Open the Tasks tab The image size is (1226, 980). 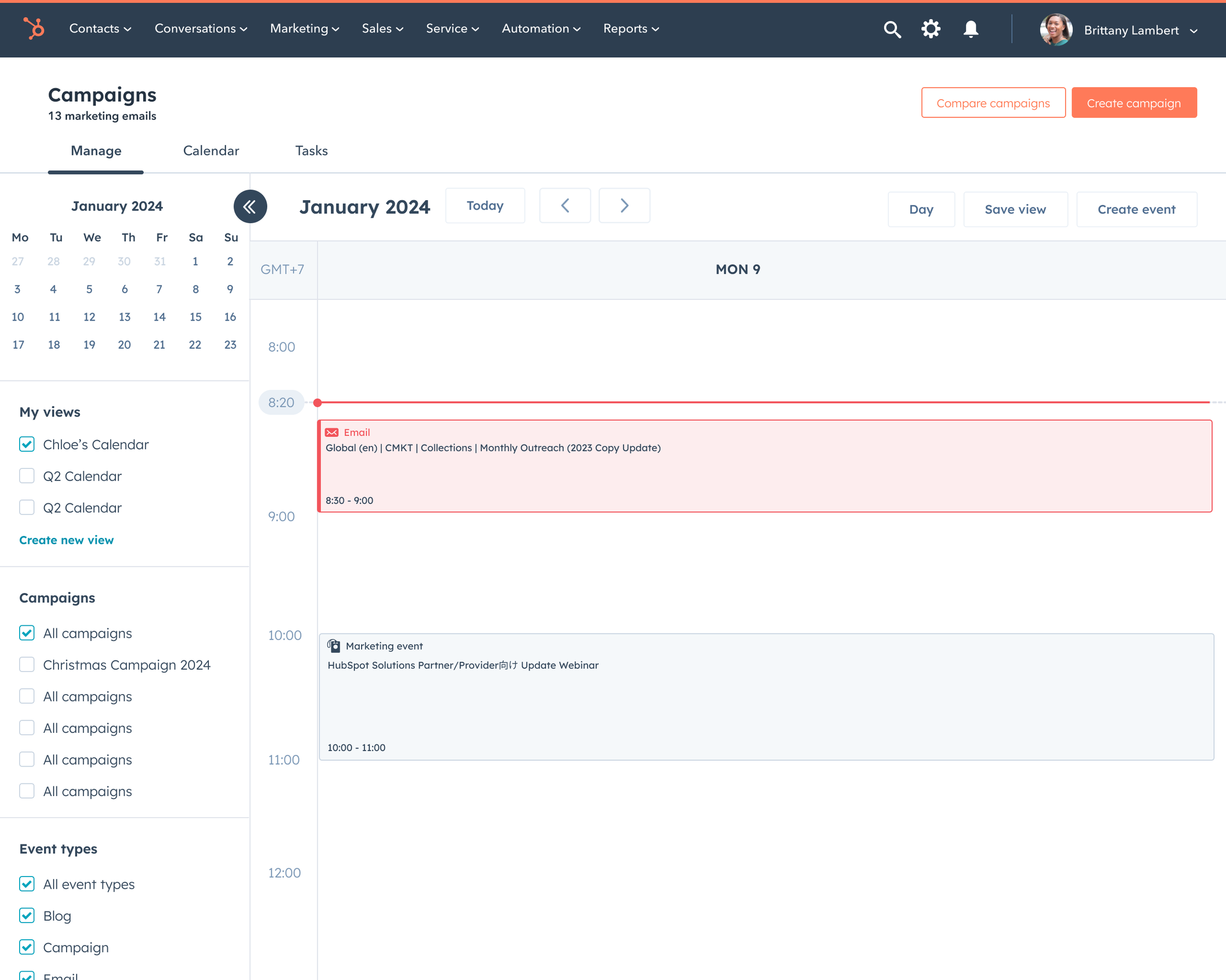click(311, 151)
